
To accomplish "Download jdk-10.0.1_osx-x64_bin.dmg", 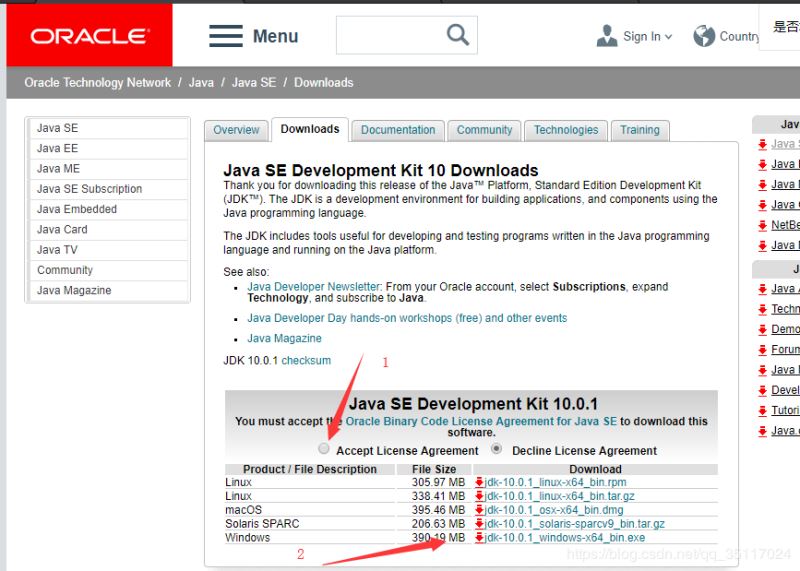I will pyautogui.click(x=554, y=510).
